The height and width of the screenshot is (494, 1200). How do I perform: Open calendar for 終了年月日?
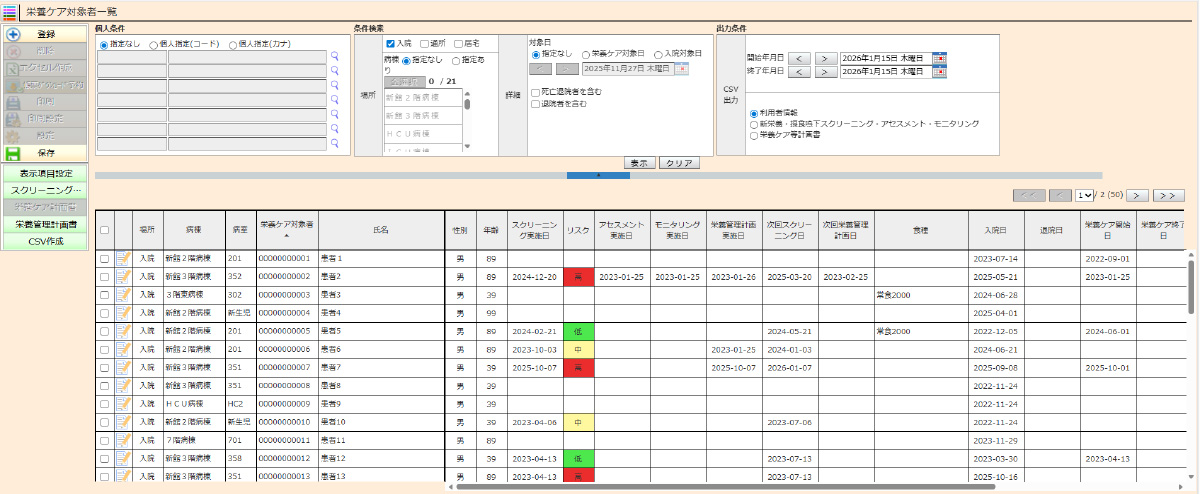pyautogui.click(x=939, y=72)
